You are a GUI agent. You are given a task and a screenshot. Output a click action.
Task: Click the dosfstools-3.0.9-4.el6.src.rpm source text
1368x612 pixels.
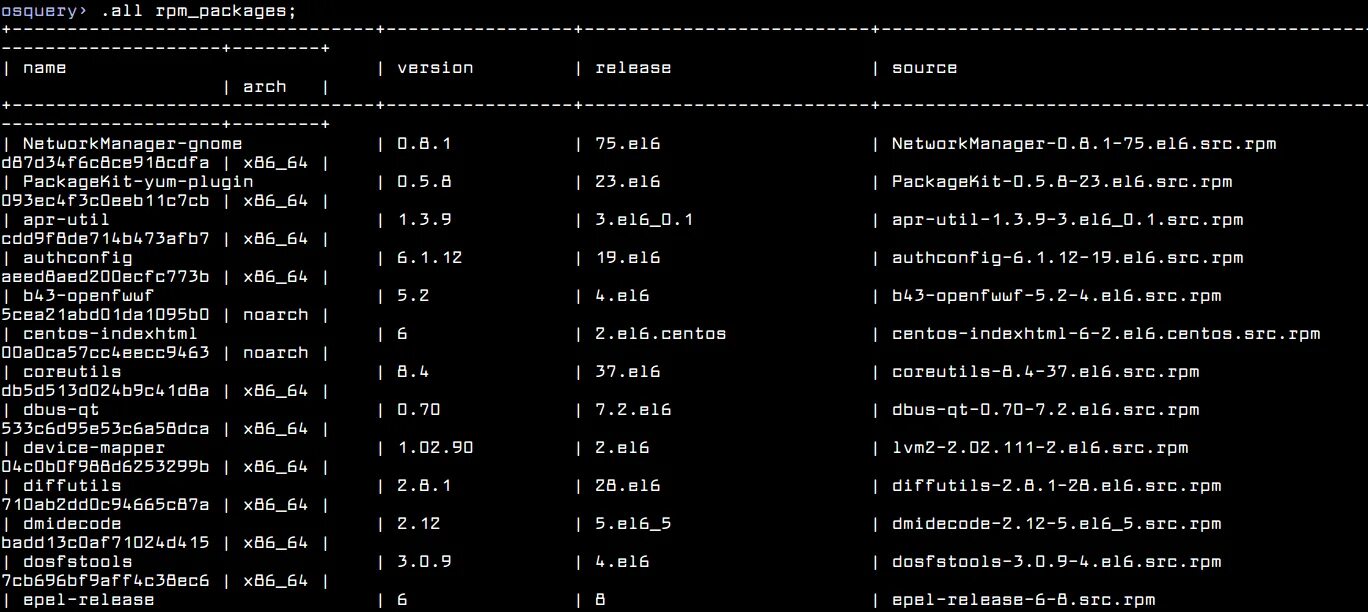(x=1056, y=562)
